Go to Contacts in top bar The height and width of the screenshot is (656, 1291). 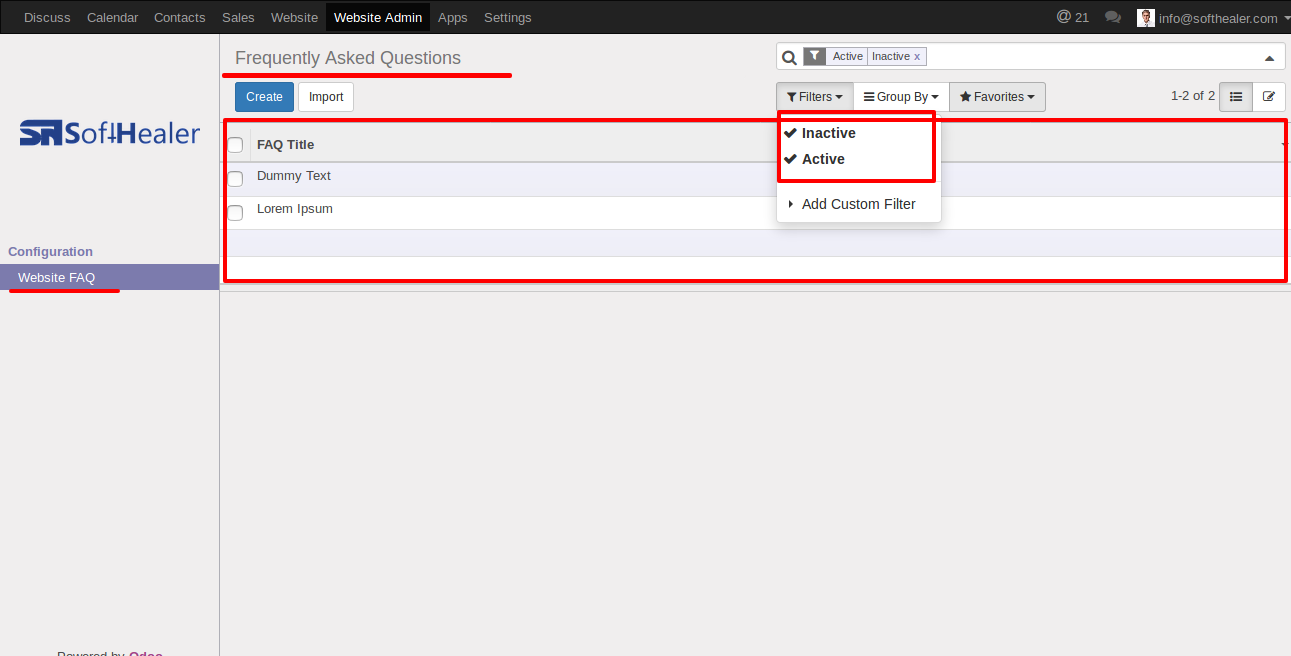pos(180,17)
